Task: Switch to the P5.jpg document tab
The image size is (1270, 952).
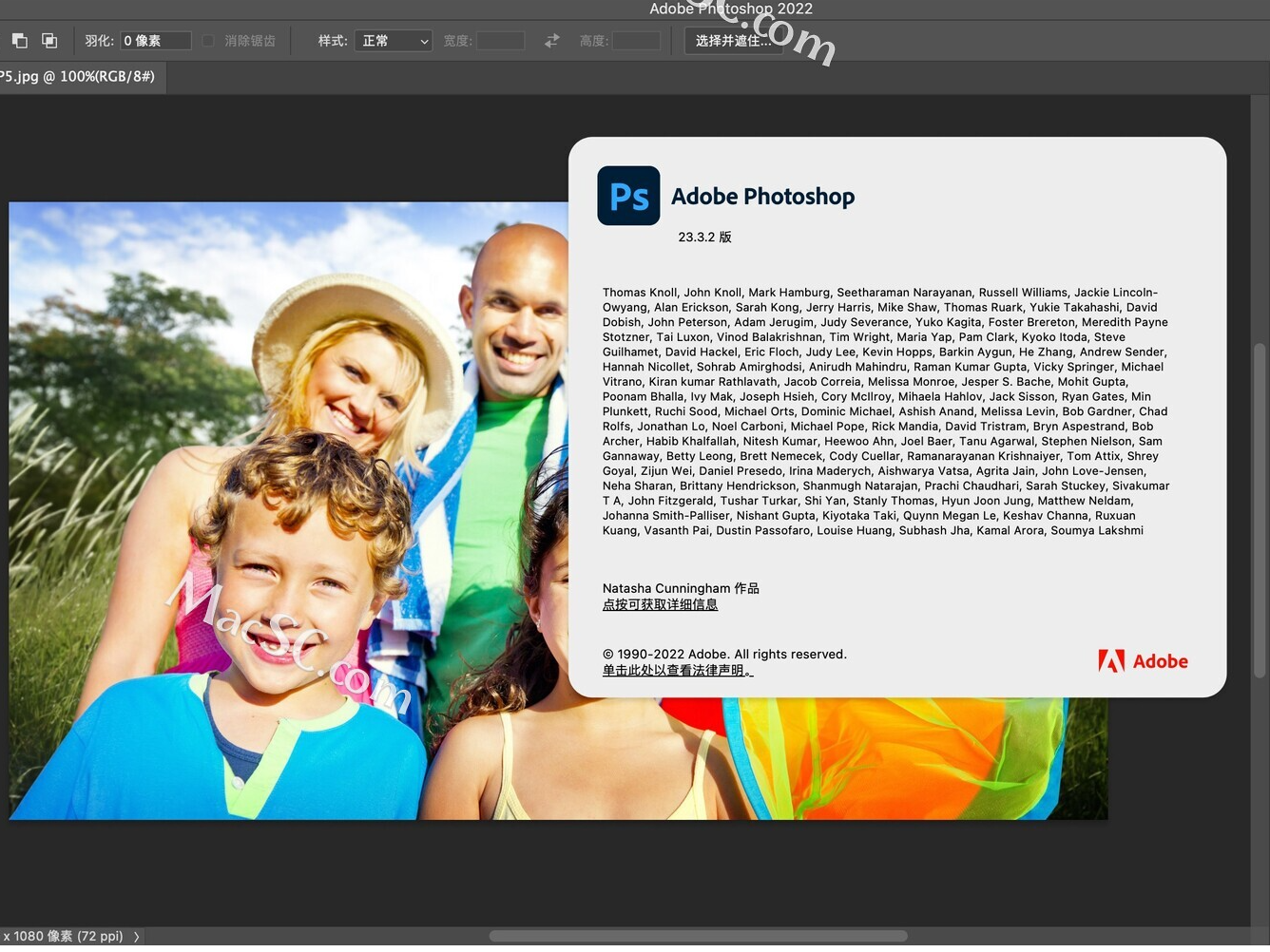Action: [76, 76]
